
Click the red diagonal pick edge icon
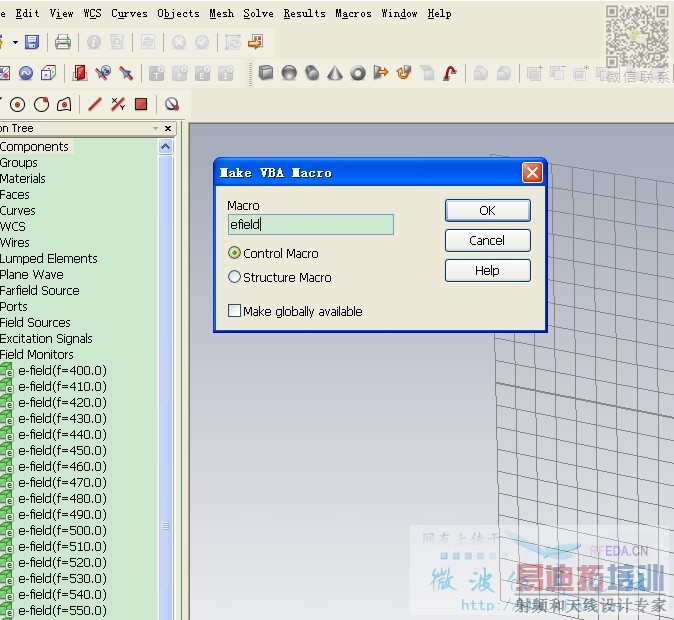tap(95, 104)
